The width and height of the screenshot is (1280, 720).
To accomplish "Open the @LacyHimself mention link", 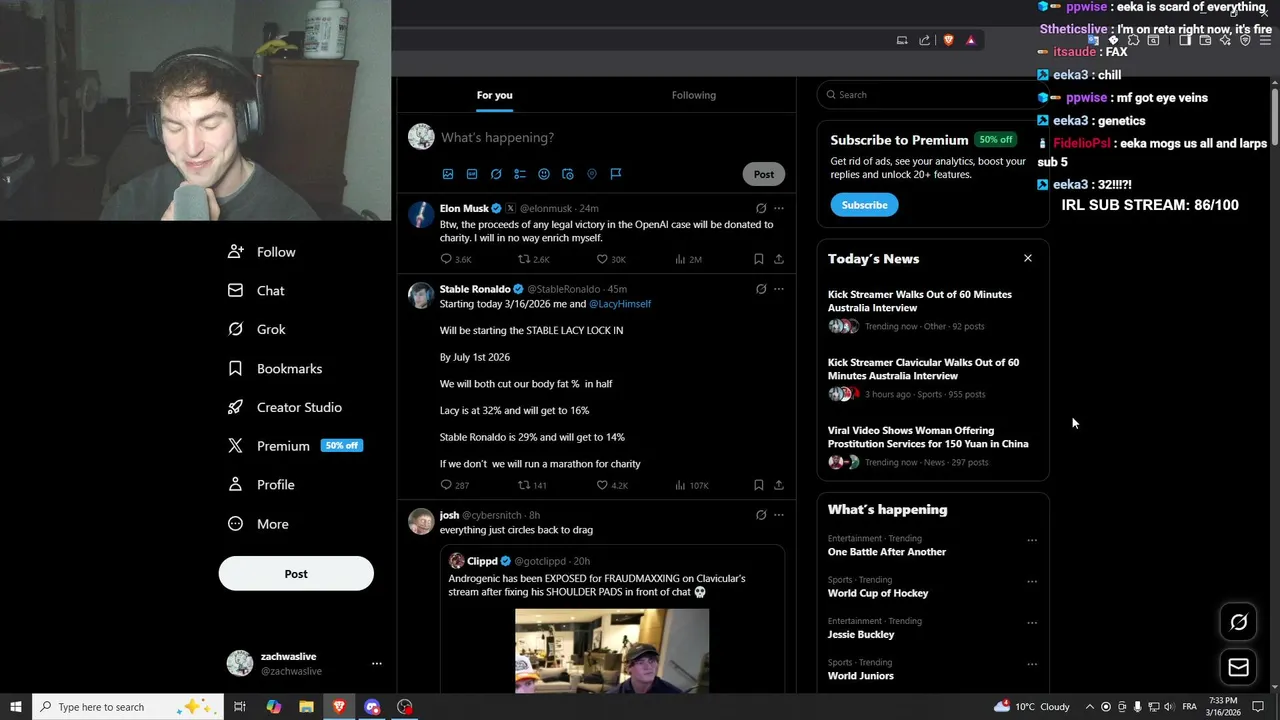I will [x=620, y=304].
